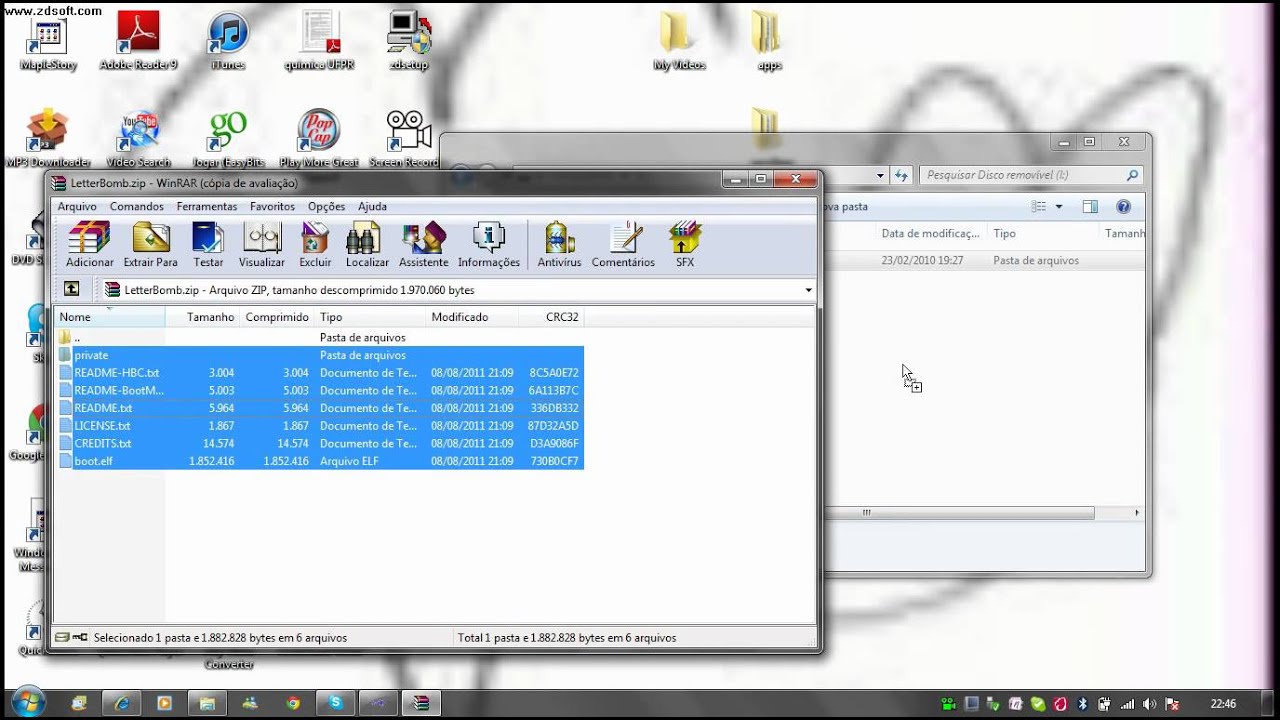This screenshot has height=720, width=1280.
Task: Open the Ajuda menu
Action: (x=372, y=206)
